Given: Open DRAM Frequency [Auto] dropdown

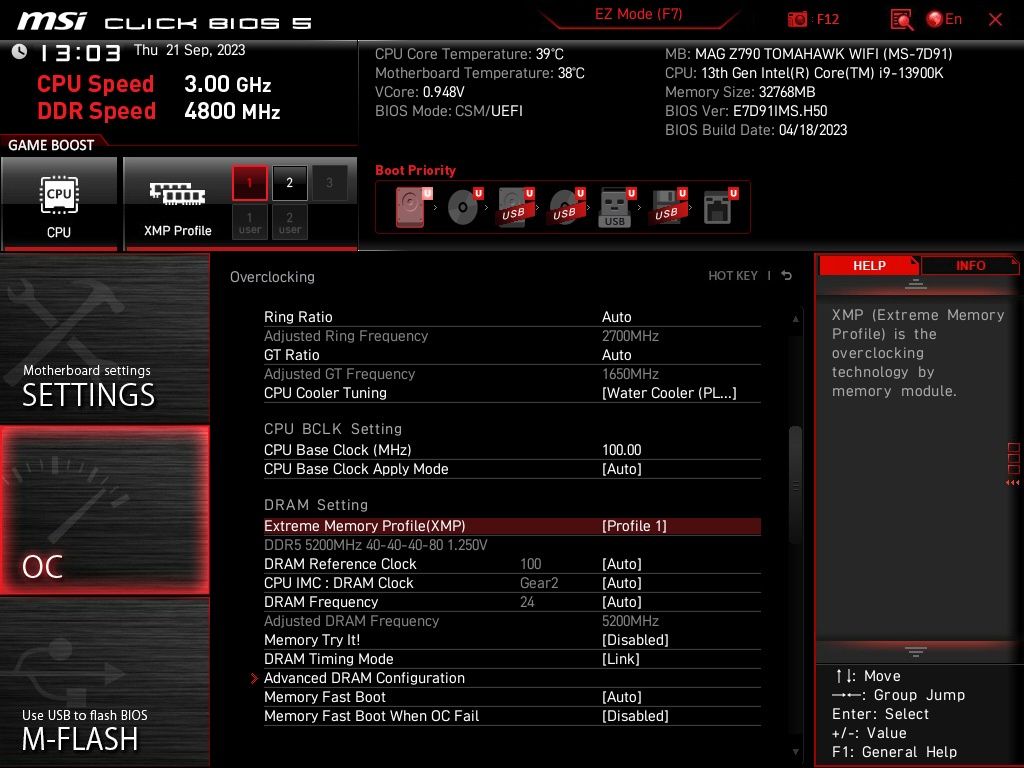Looking at the screenshot, I should pyautogui.click(x=622, y=601).
